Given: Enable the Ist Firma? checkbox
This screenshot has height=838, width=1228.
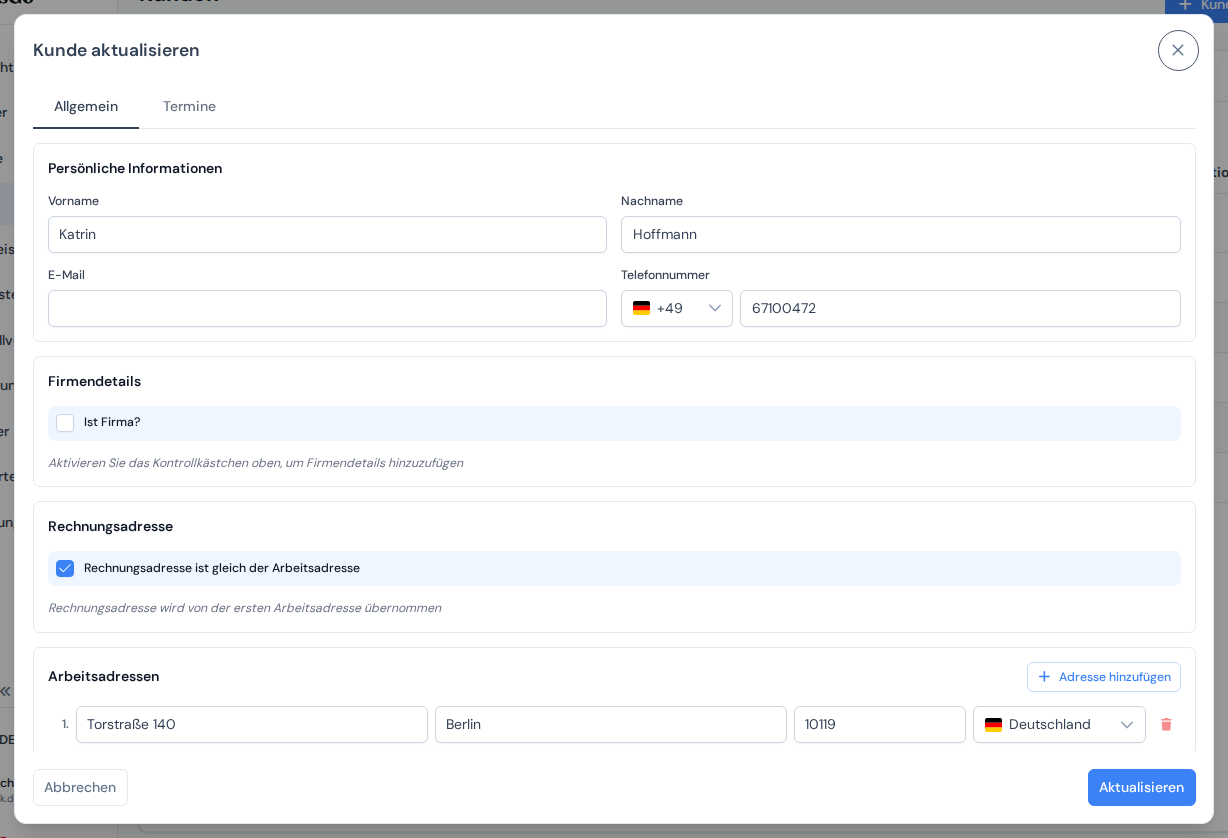Looking at the screenshot, I should pyautogui.click(x=65, y=423).
